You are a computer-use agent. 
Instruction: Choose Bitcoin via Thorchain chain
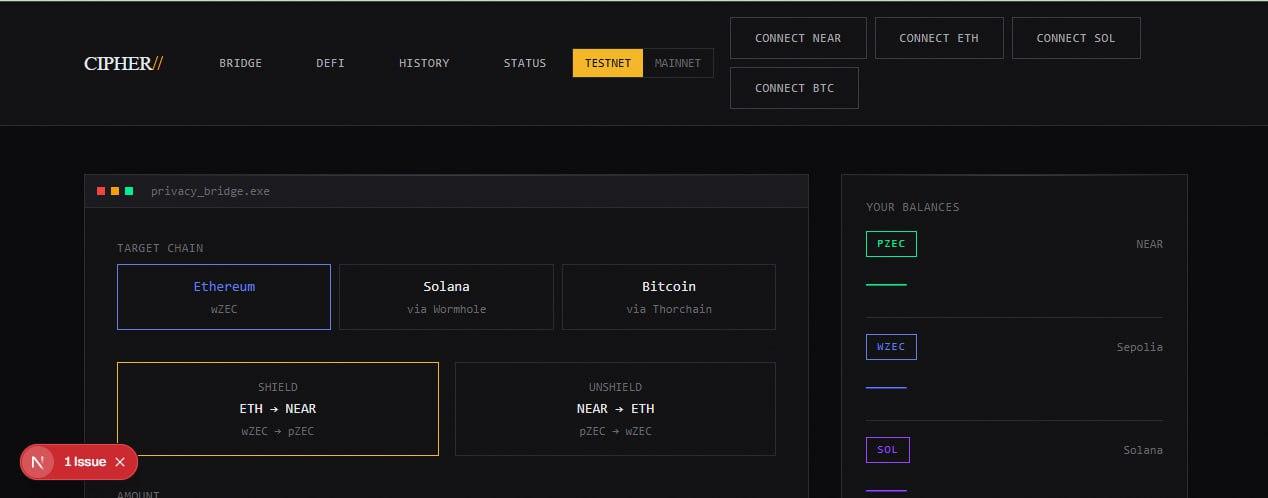click(669, 297)
